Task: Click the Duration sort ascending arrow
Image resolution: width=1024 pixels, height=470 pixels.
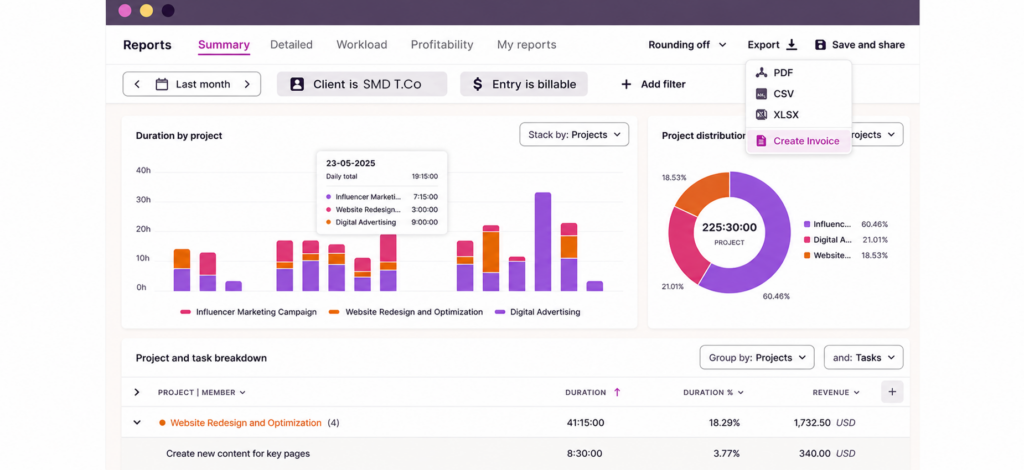Action: click(x=617, y=392)
